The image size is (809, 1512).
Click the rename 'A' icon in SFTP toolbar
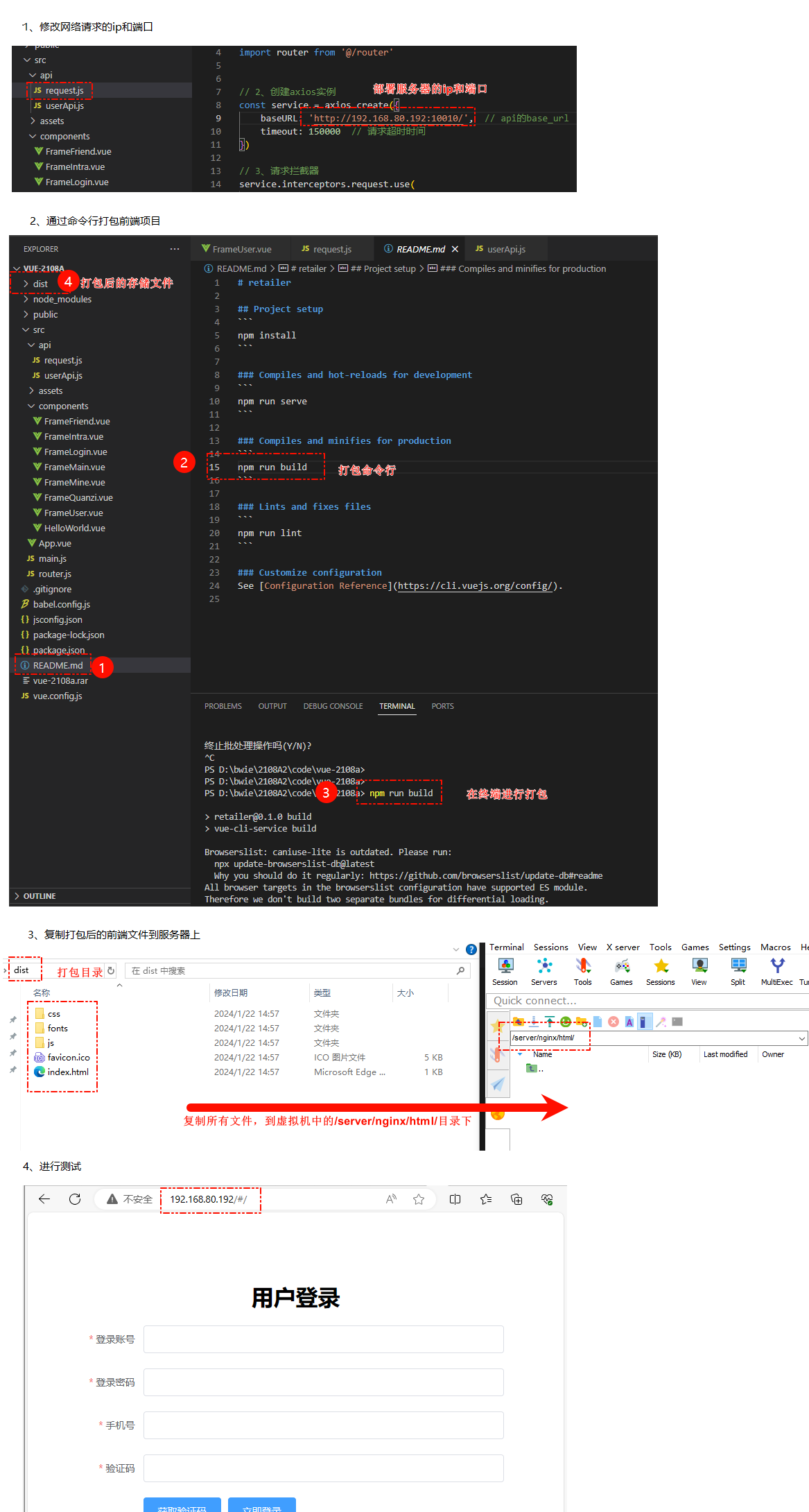pos(629,1022)
